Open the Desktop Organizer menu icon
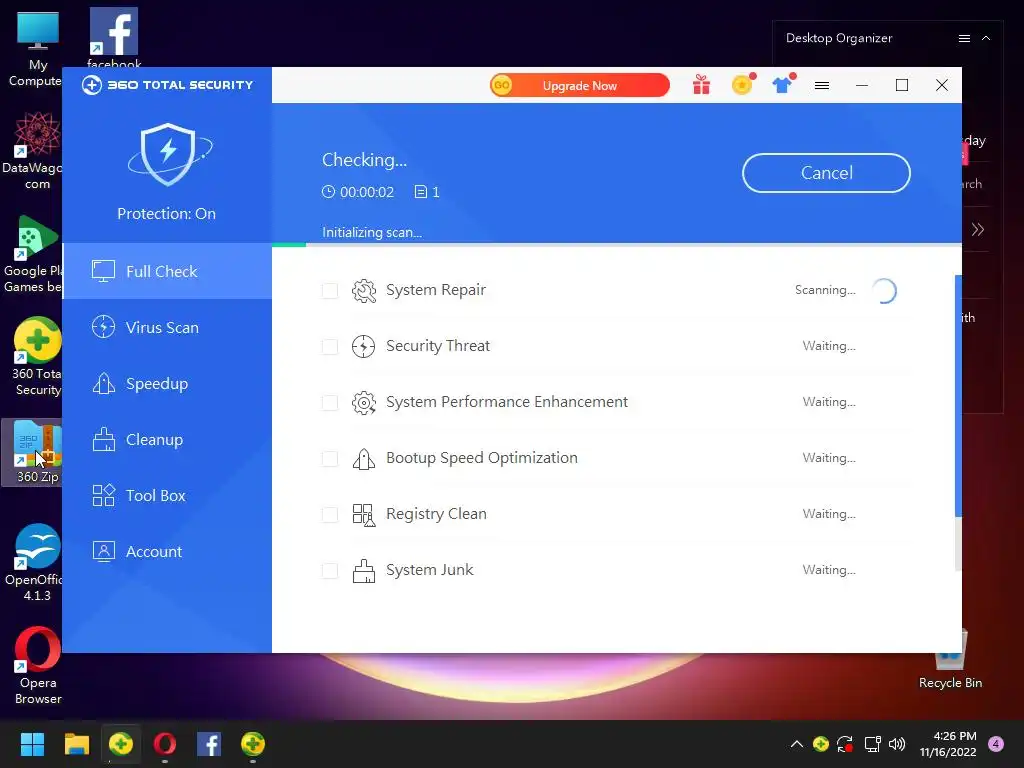Viewport: 1024px width, 768px height. coord(964,39)
